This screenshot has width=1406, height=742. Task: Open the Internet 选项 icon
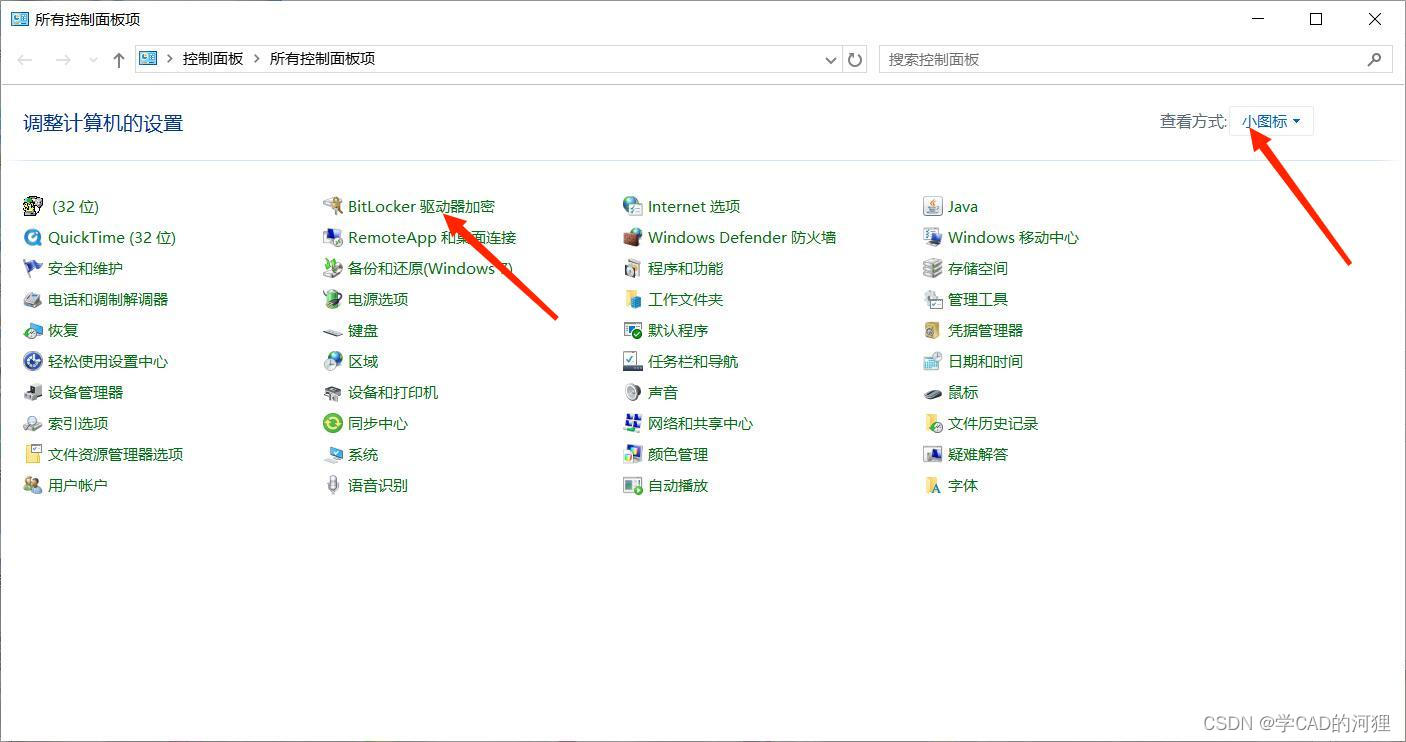633,206
